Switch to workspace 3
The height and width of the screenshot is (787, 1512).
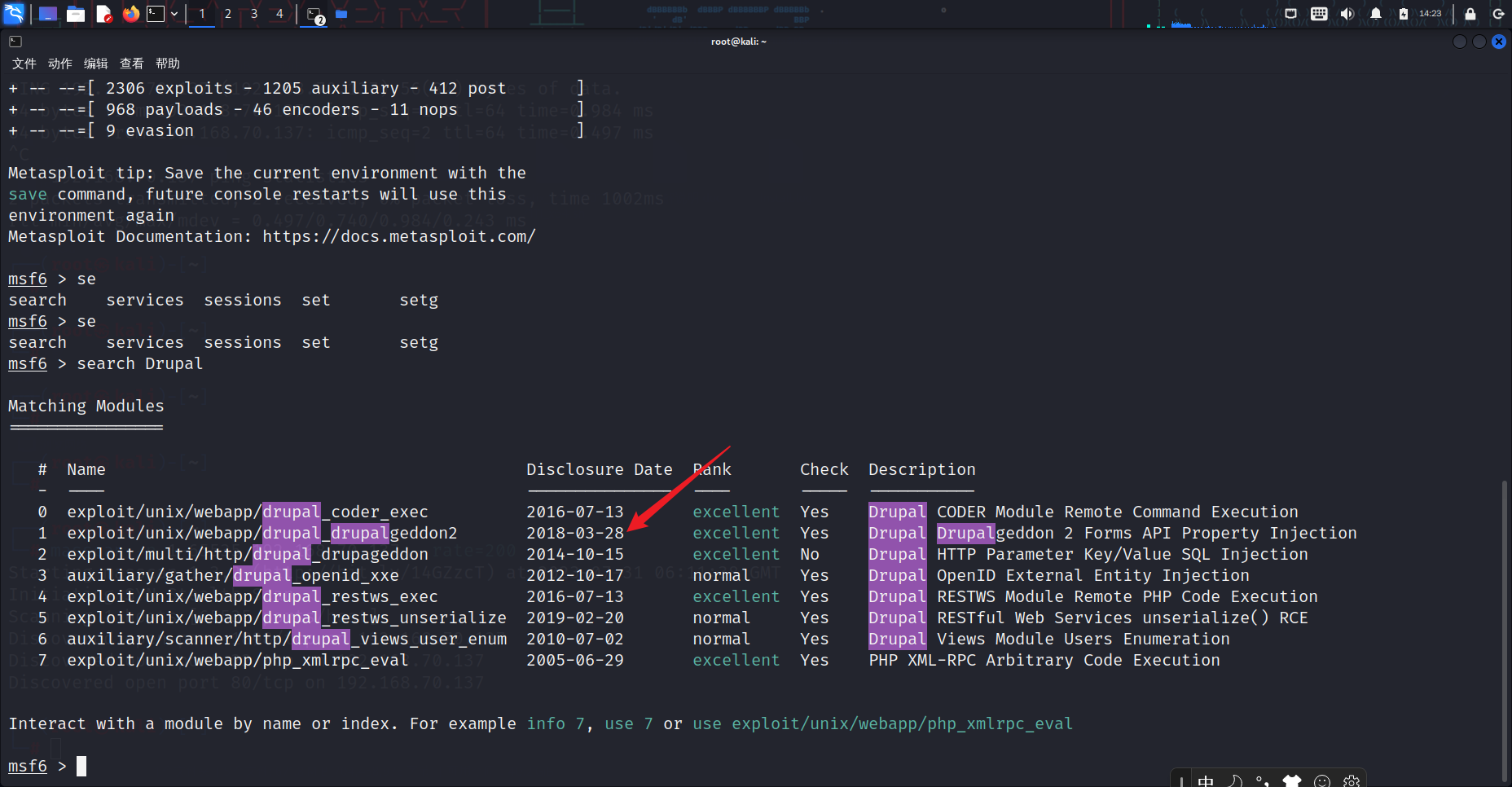[254, 14]
